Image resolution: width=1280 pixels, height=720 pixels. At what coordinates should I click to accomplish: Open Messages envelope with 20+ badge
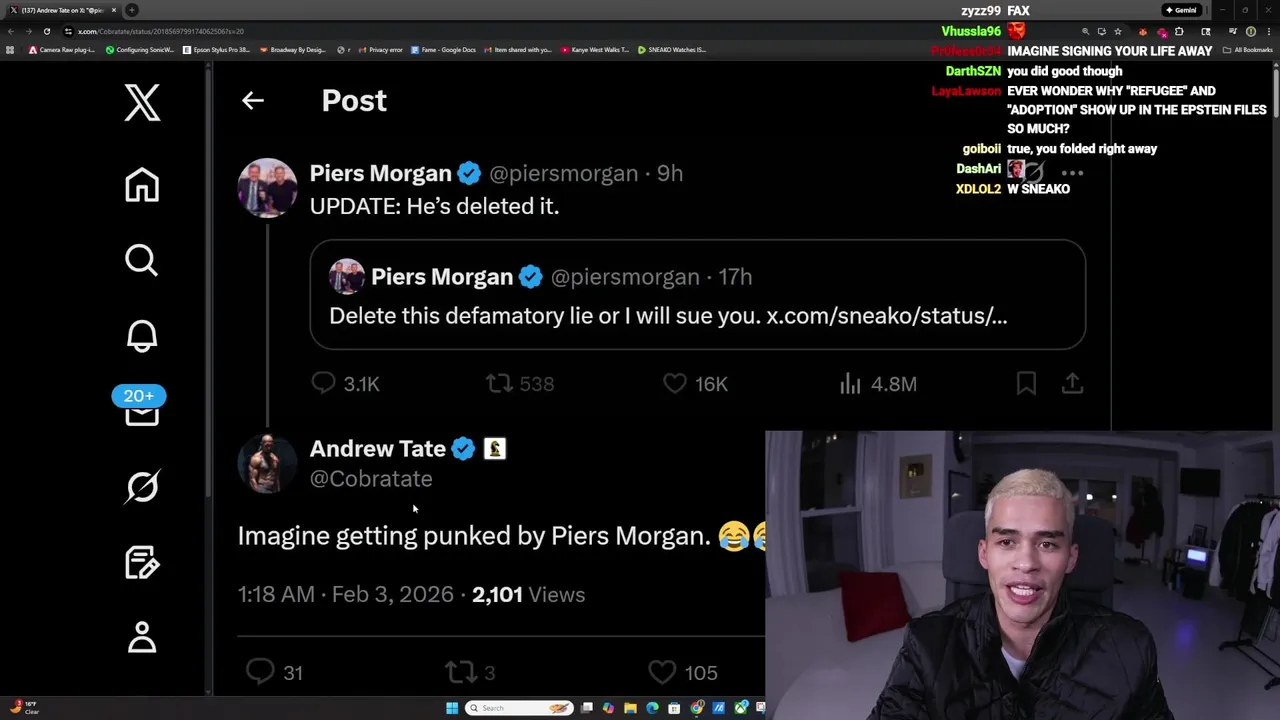140,406
